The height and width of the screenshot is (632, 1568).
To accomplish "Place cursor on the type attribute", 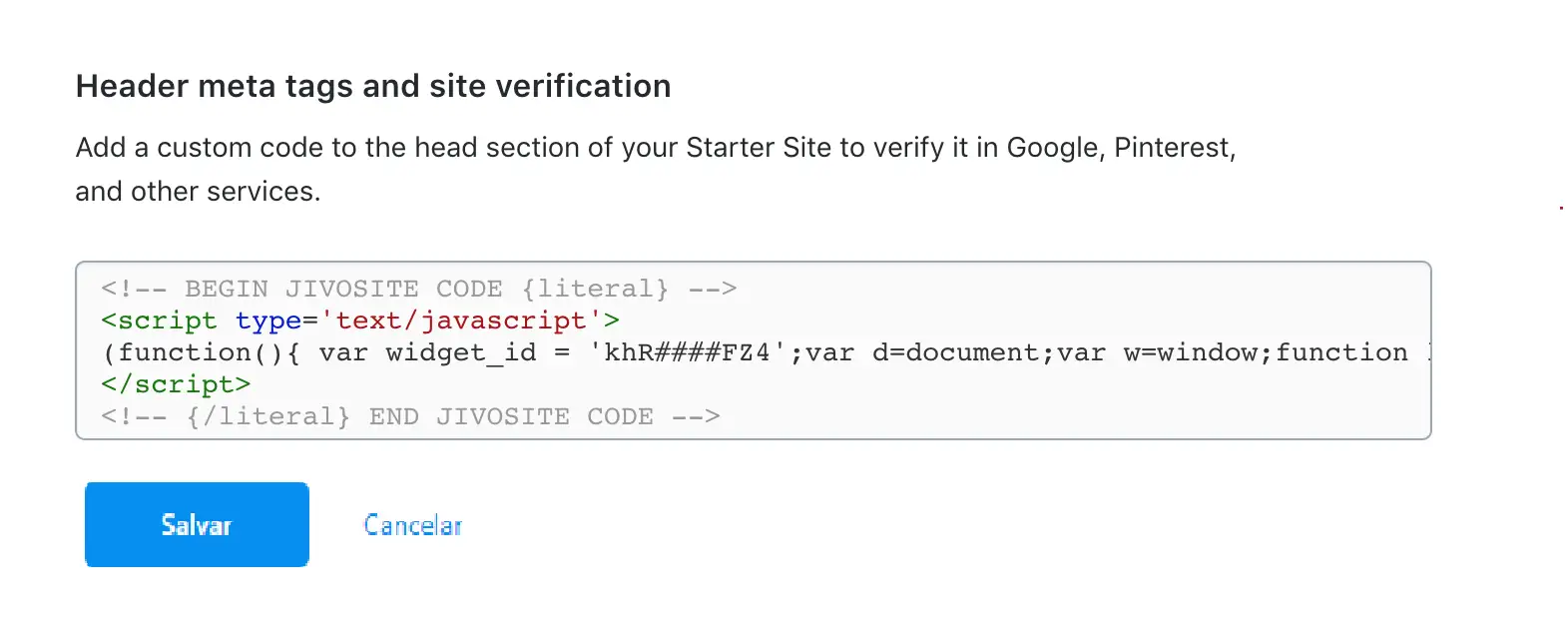I will point(268,321).
